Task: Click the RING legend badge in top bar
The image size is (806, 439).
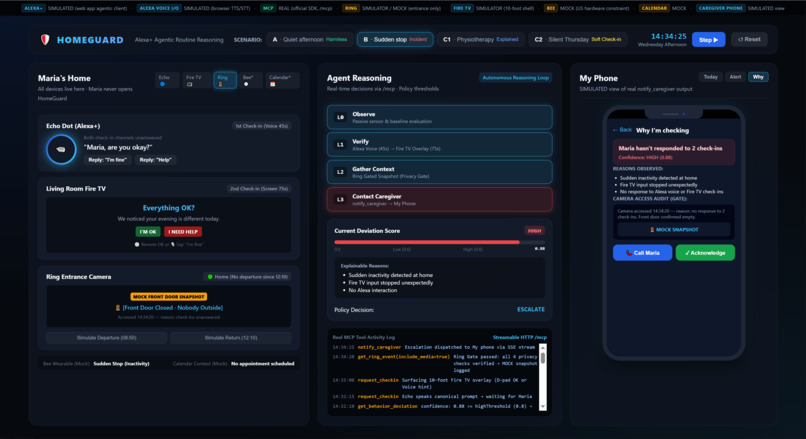Action: [x=351, y=8]
